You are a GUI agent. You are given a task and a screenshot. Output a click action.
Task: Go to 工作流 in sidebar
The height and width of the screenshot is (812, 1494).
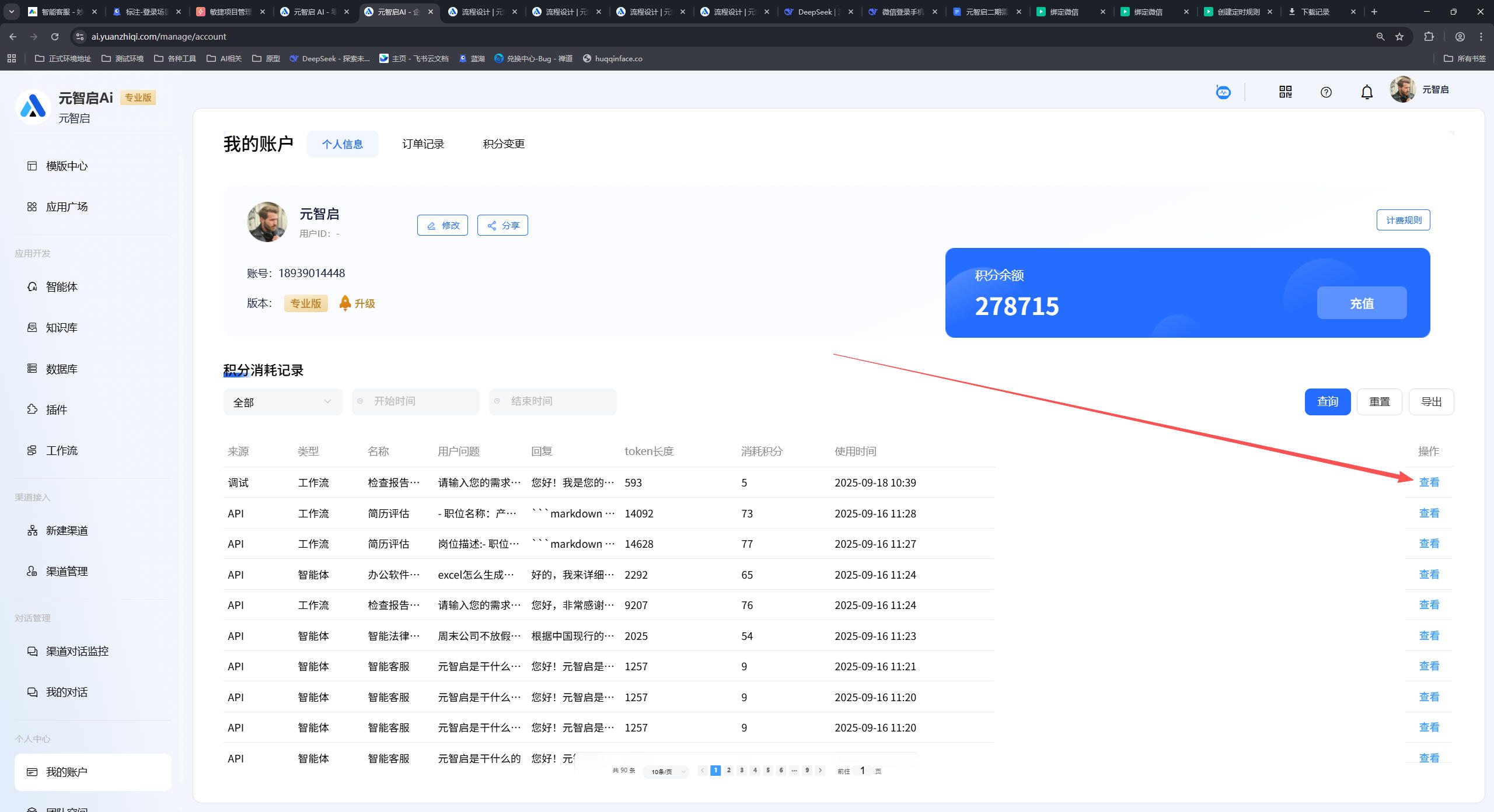[x=61, y=451]
